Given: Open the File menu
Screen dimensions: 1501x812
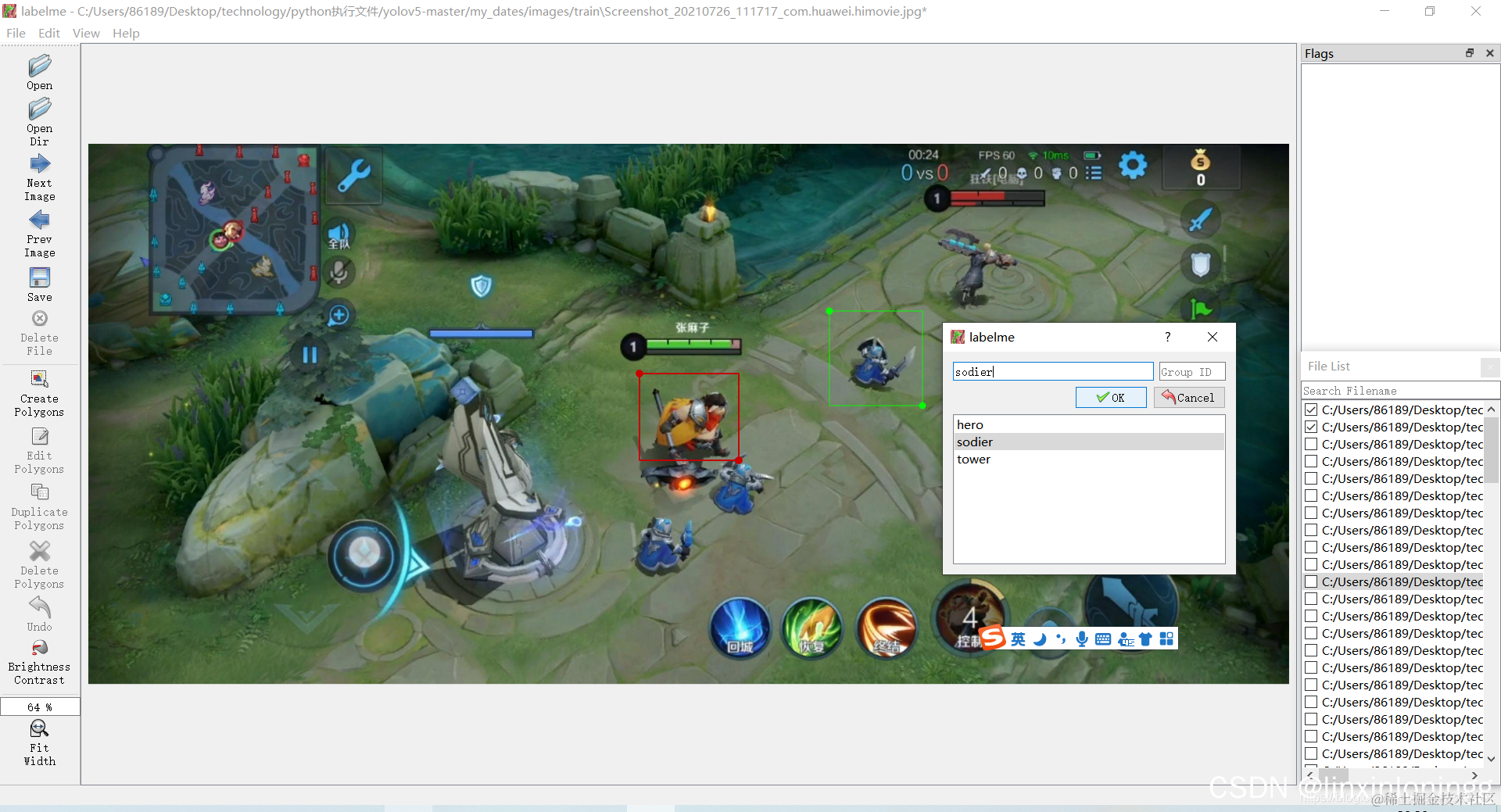Looking at the screenshot, I should coord(16,33).
